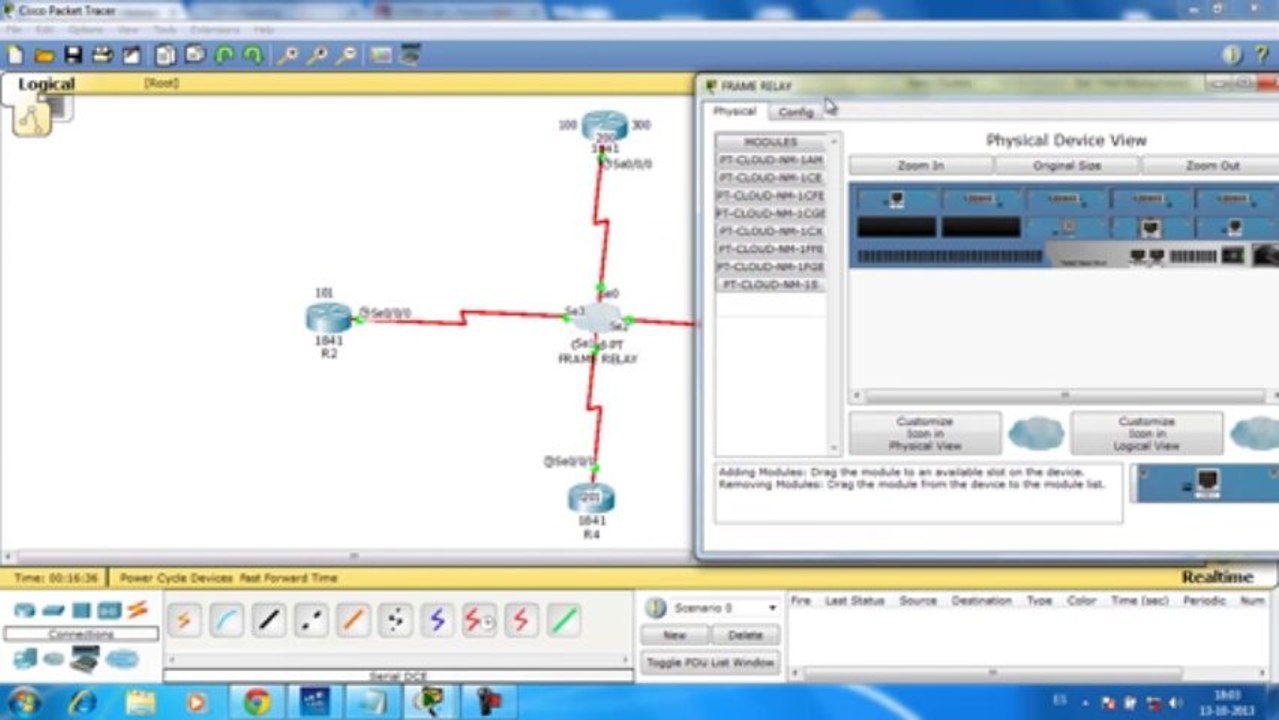Viewport: 1279px width, 720px height.
Task: Choose the orange Fiber cable icon
Action: (x=353, y=621)
